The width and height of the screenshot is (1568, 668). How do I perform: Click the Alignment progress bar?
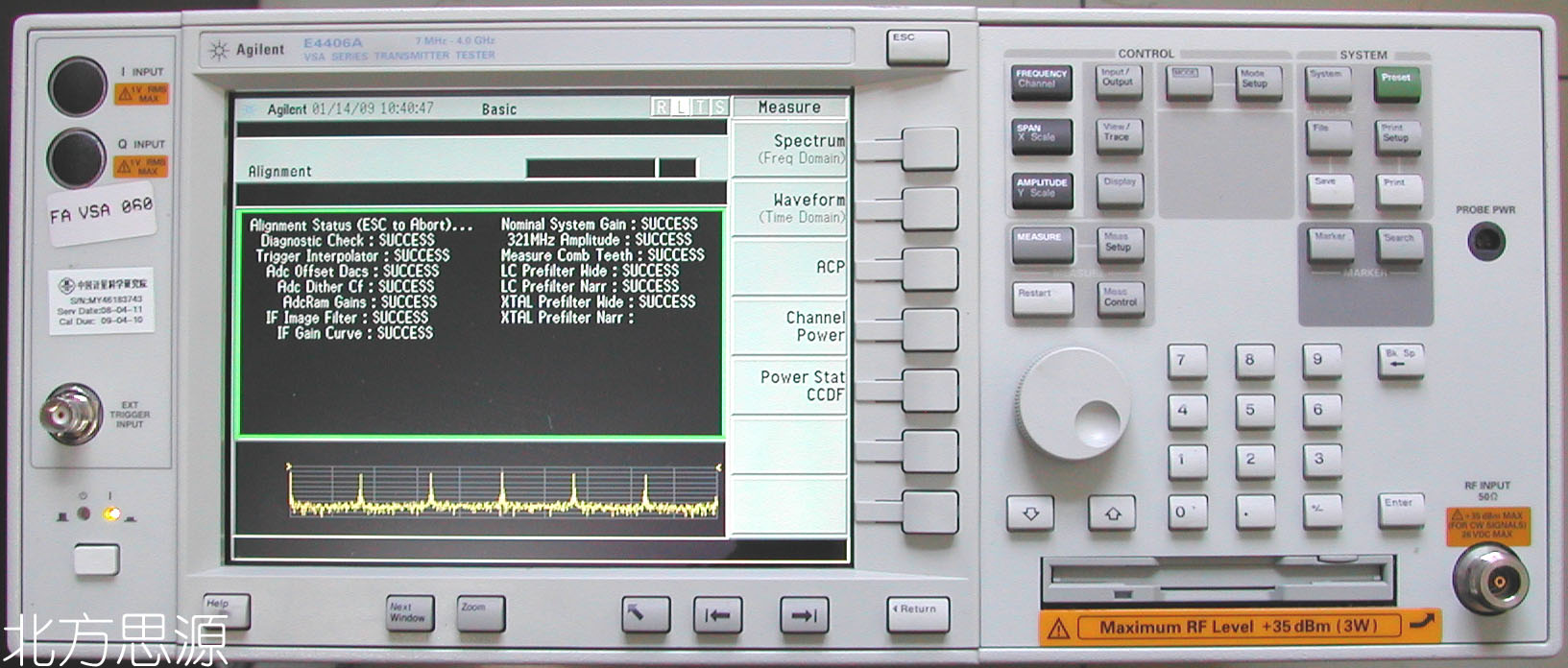pyautogui.click(x=611, y=168)
